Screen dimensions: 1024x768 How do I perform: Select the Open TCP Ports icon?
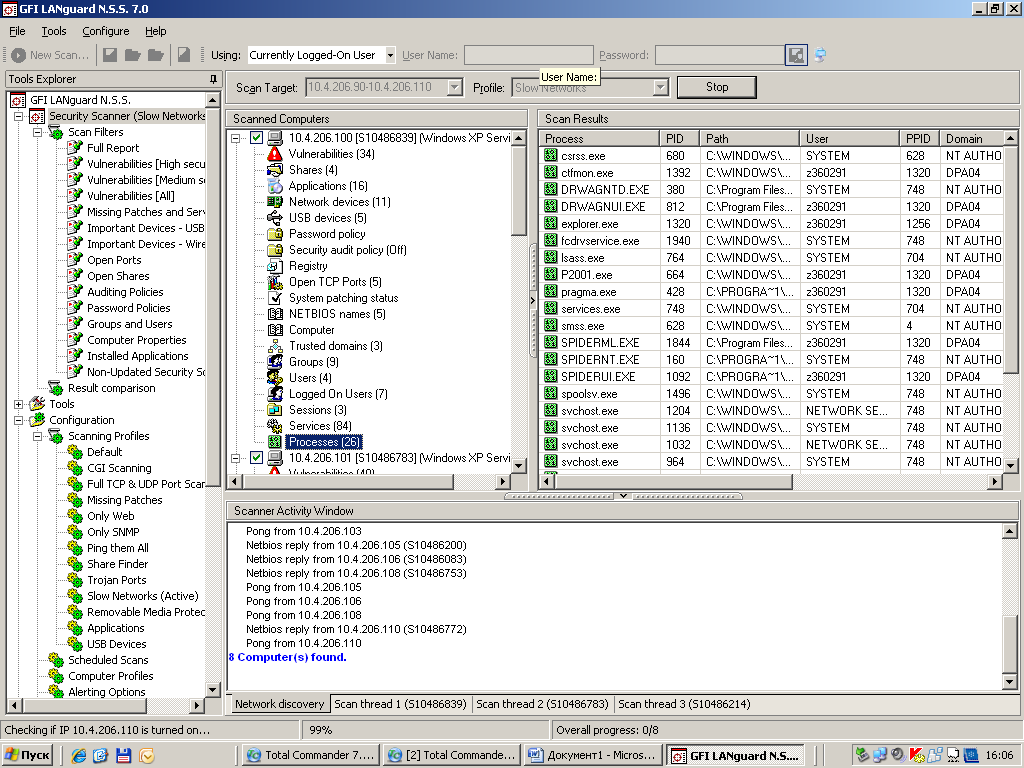pos(275,282)
